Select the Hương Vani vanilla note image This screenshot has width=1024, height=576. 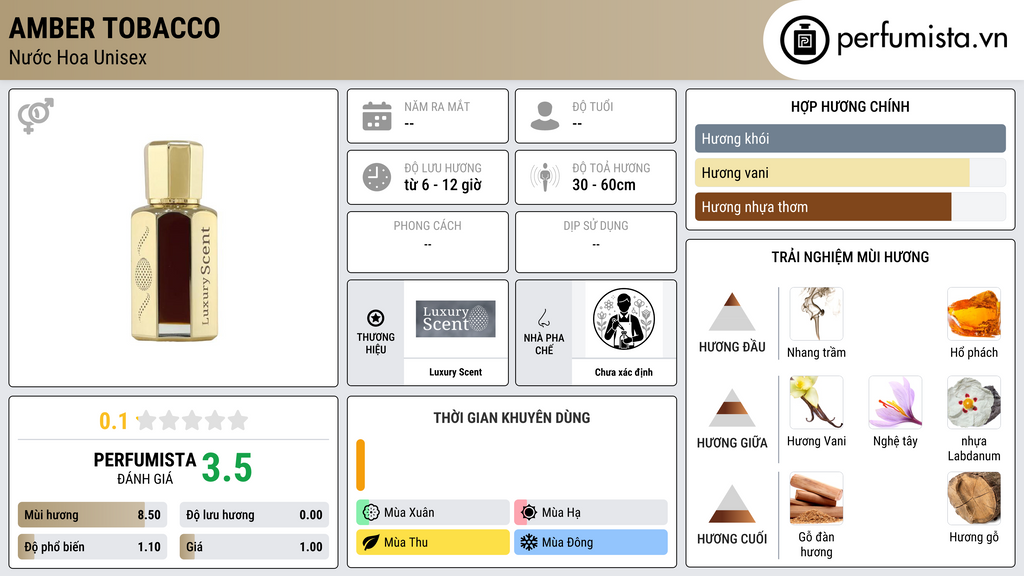[816, 402]
